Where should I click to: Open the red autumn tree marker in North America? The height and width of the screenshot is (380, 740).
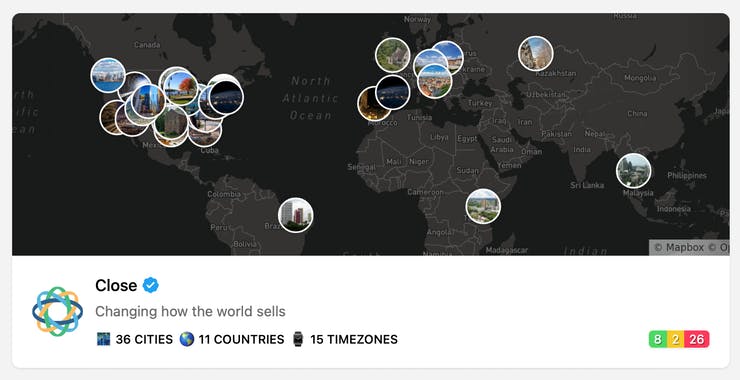click(x=181, y=88)
